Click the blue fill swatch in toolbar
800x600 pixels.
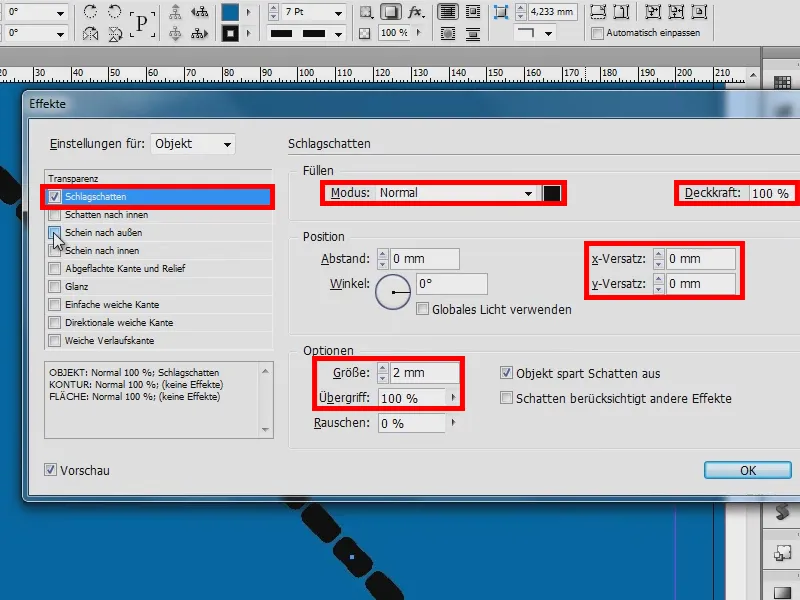point(230,12)
